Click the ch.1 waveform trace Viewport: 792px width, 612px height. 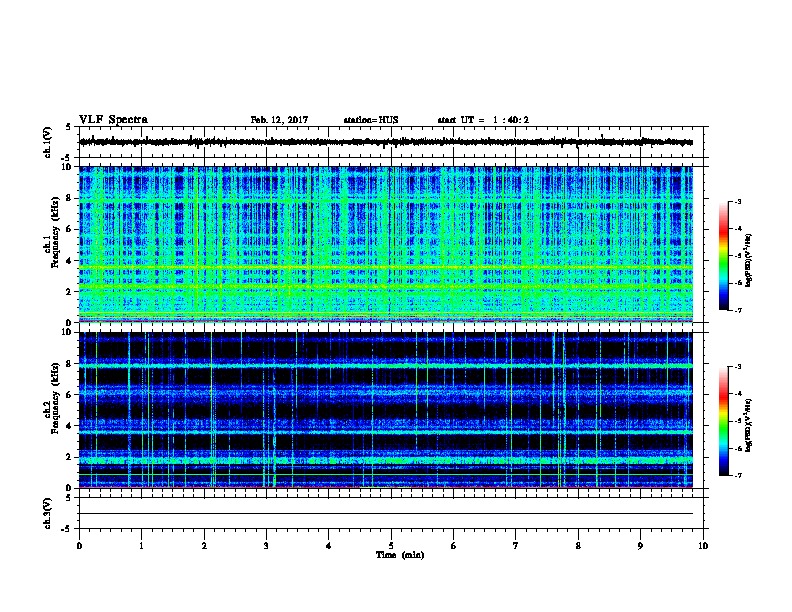(386, 142)
